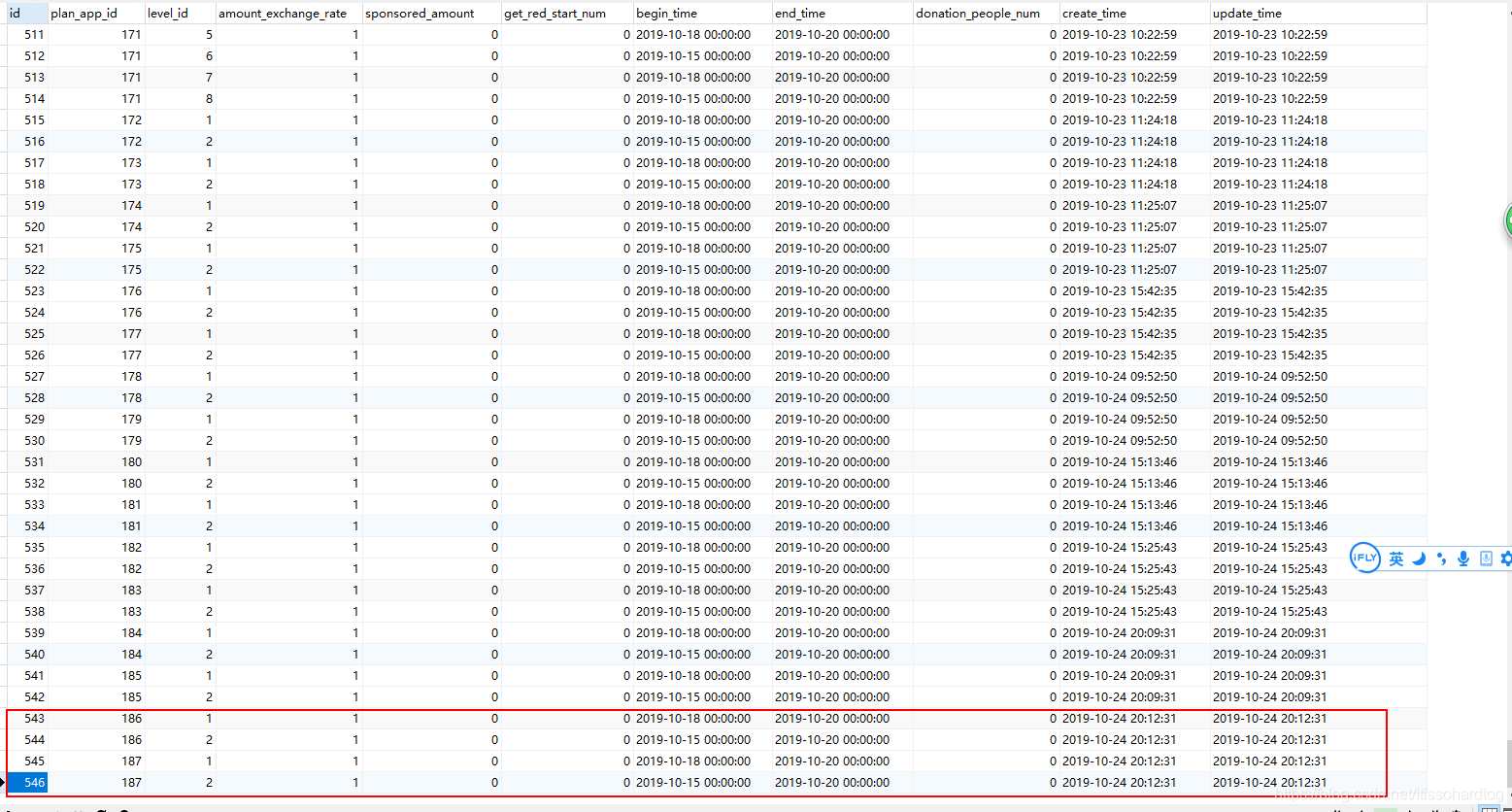
Task: Click update_time cell in row 542
Action: click(1318, 697)
